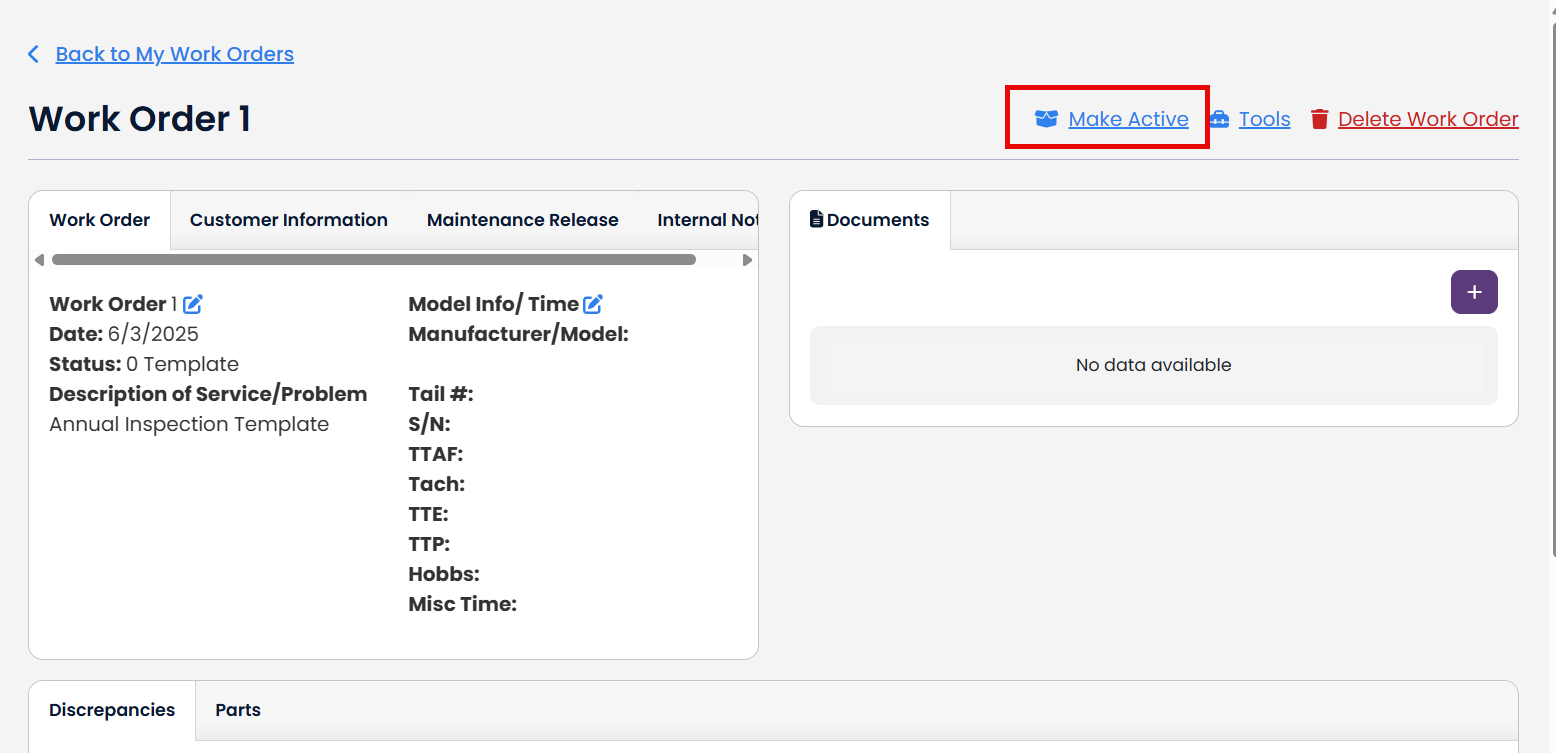This screenshot has width=1556, height=753.
Task: Select the Work Order tab
Action: click(x=100, y=220)
